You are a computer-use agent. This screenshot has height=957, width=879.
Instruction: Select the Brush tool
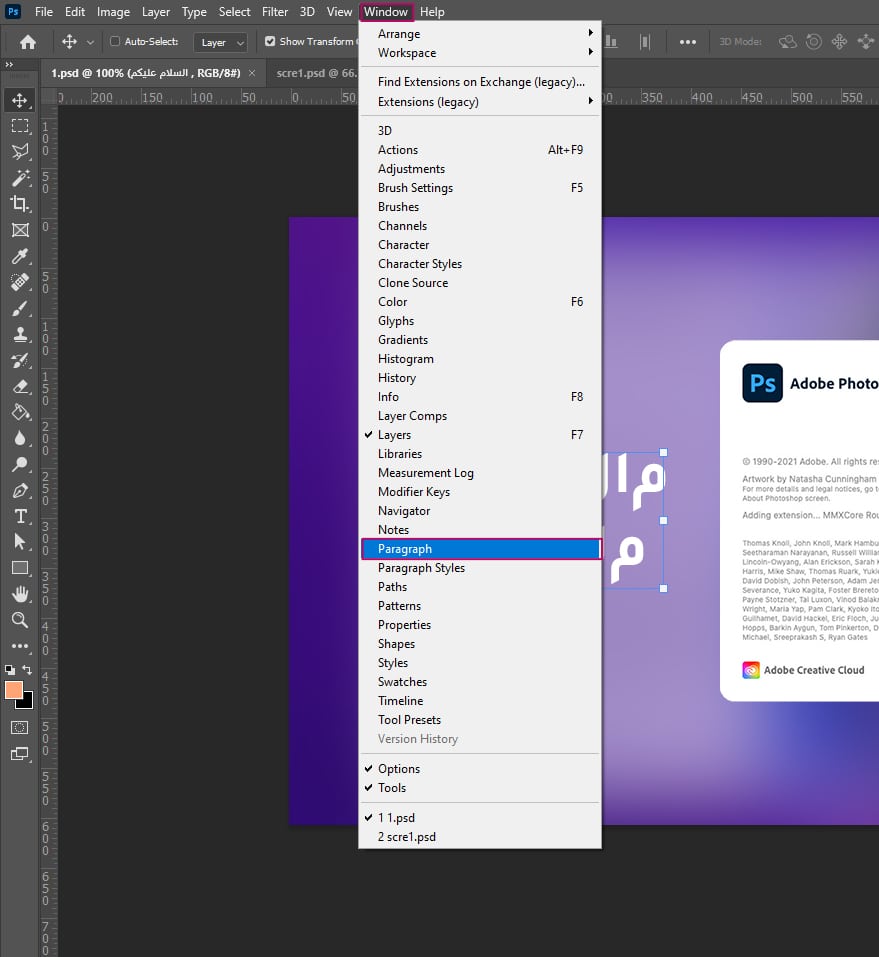[20, 308]
